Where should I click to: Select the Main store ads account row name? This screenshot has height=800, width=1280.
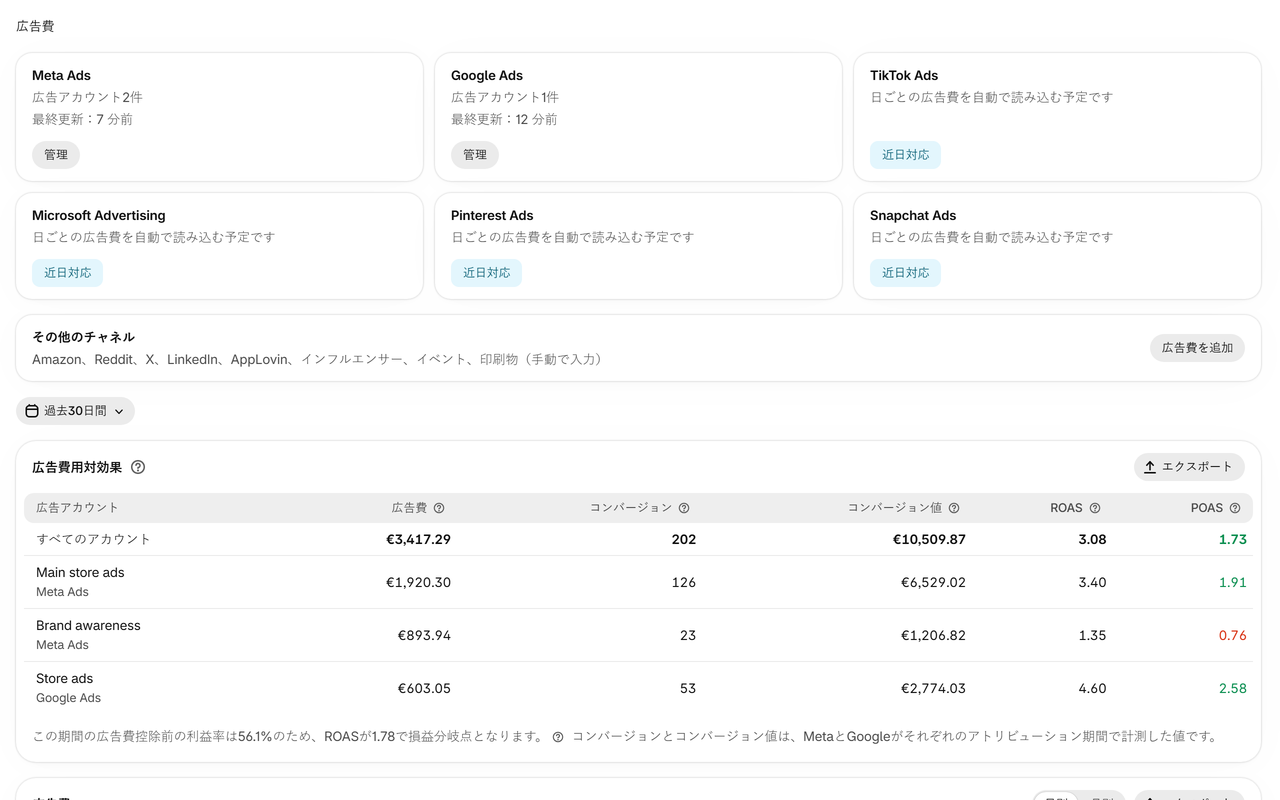[80, 573]
